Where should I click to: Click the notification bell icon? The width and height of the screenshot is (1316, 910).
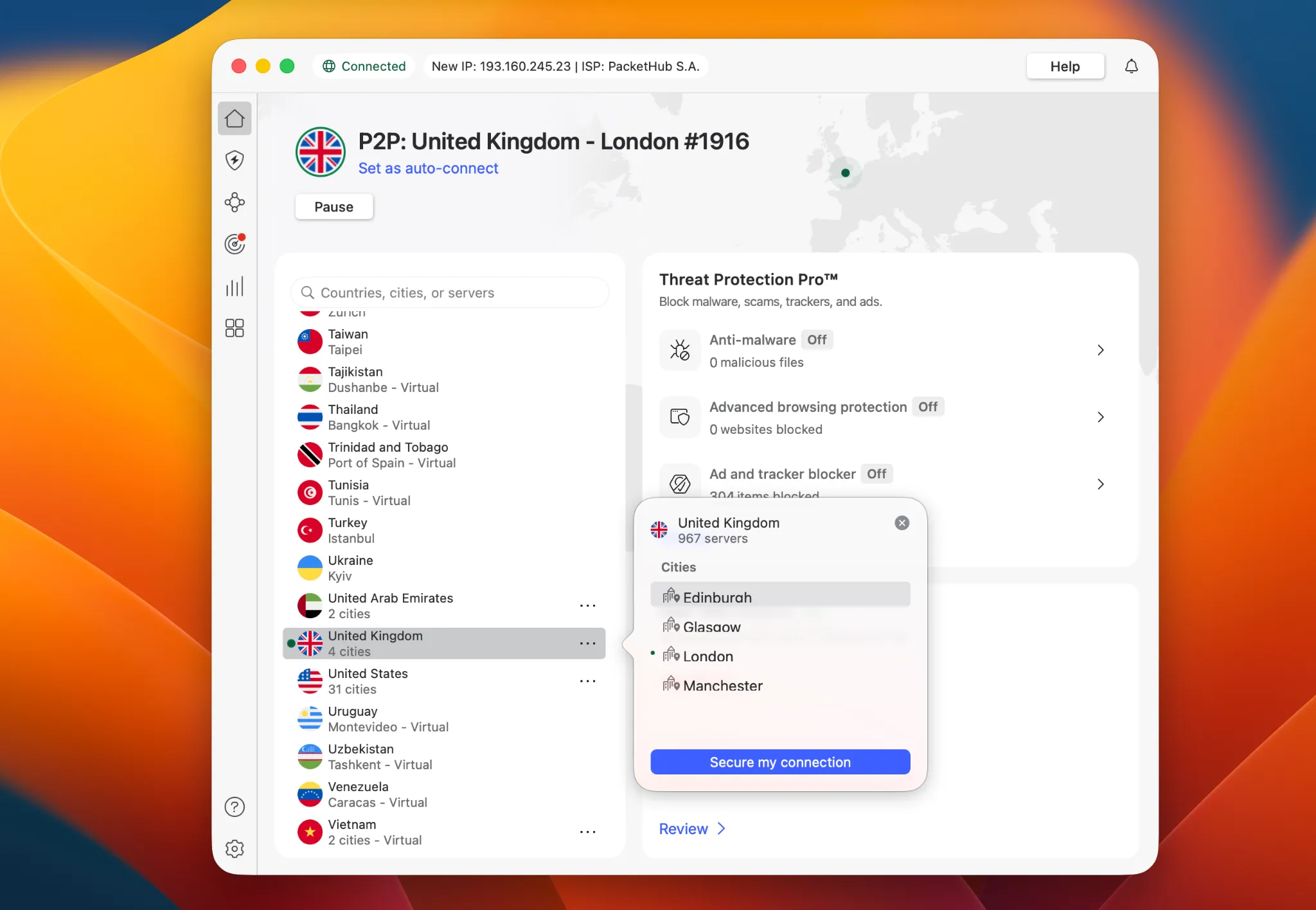click(x=1132, y=66)
